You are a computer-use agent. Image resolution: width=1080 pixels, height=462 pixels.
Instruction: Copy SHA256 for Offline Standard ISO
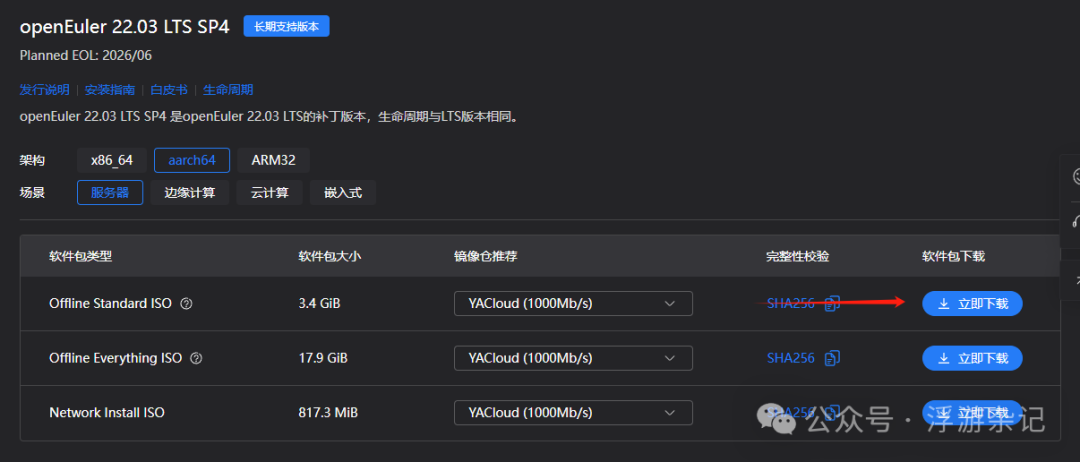click(x=832, y=304)
